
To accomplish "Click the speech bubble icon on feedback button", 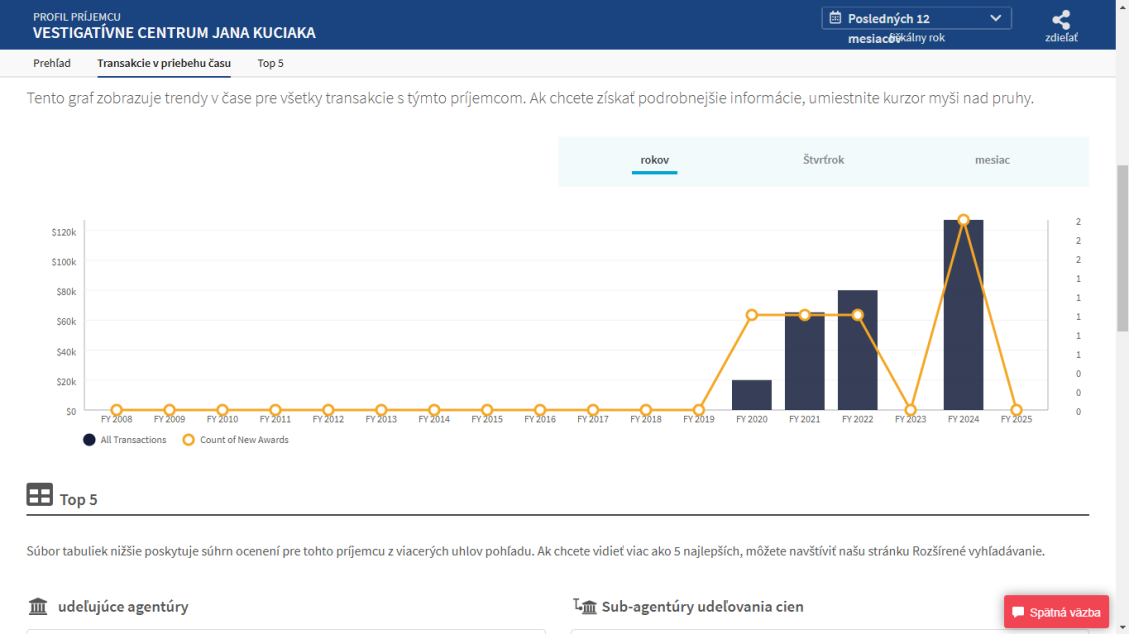I will (1018, 612).
